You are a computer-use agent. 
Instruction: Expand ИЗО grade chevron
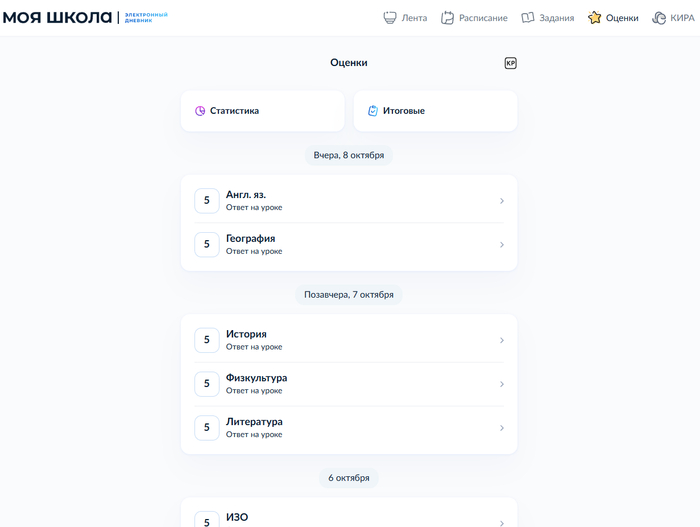pyautogui.click(x=502, y=523)
